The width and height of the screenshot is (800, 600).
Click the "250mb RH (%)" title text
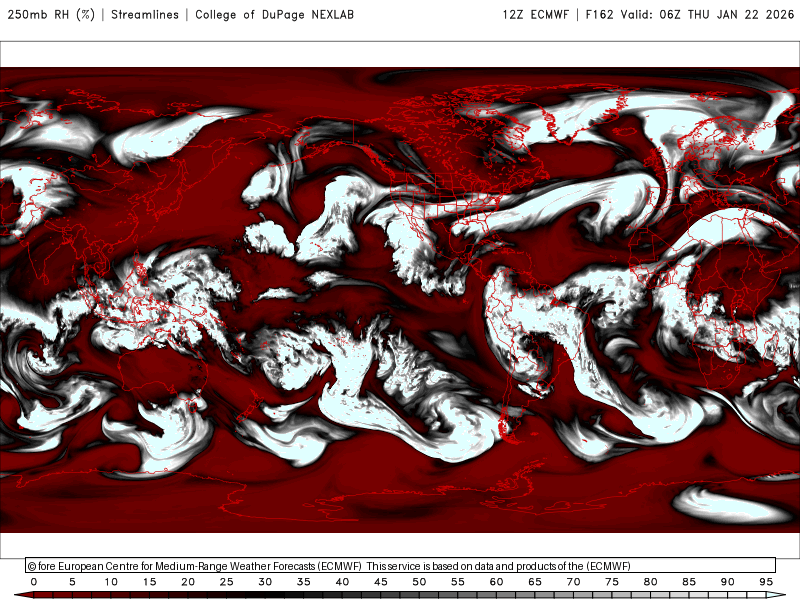point(52,14)
